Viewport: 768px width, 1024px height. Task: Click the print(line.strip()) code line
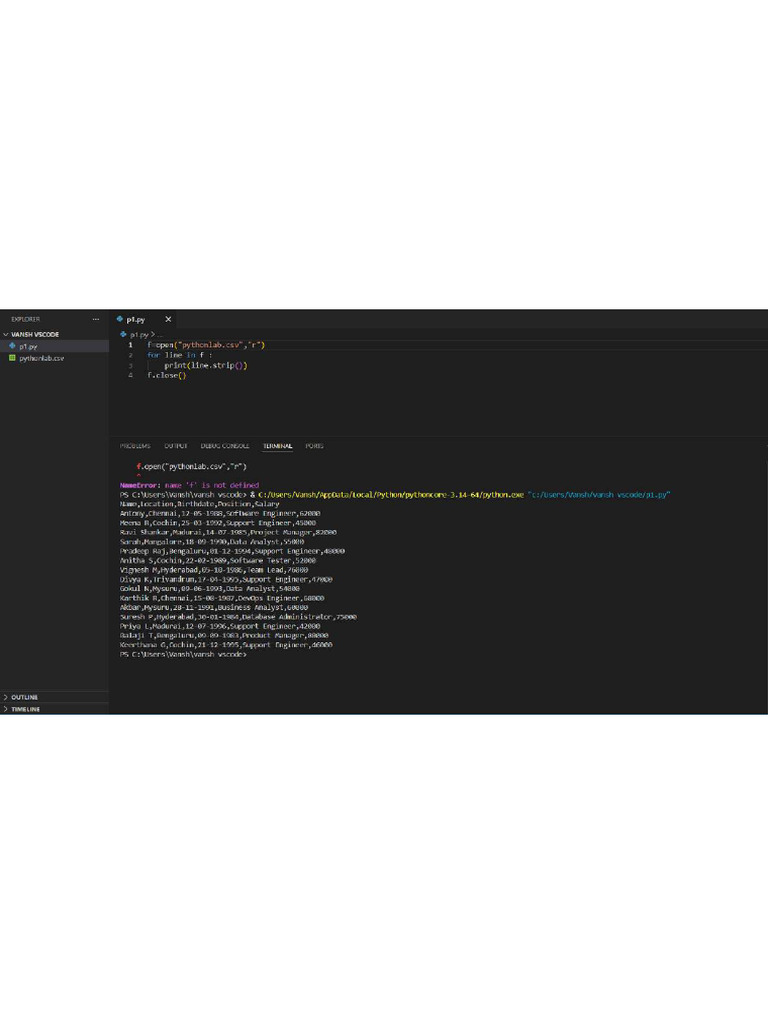205,366
